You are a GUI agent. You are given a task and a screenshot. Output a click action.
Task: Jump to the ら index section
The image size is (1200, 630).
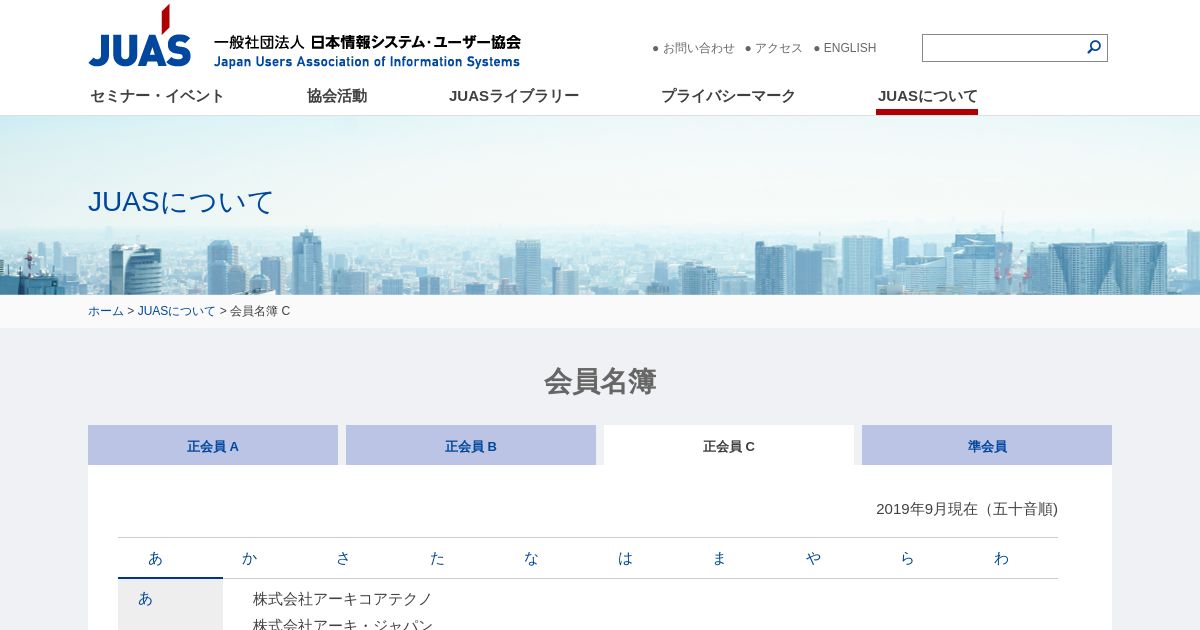[x=907, y=558]
